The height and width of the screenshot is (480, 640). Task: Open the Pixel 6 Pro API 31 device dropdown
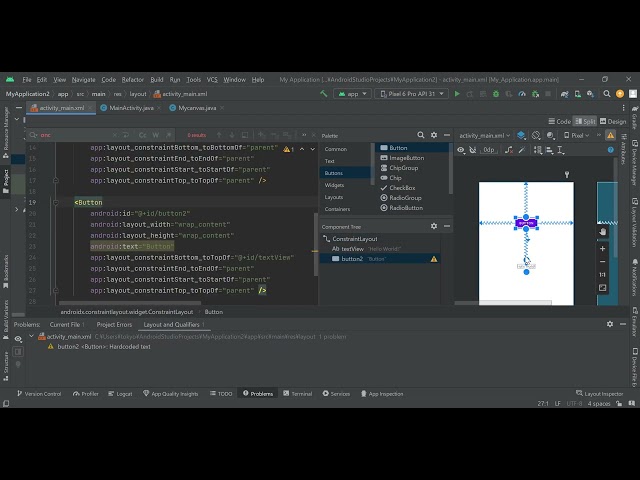[x=412, y=94]
